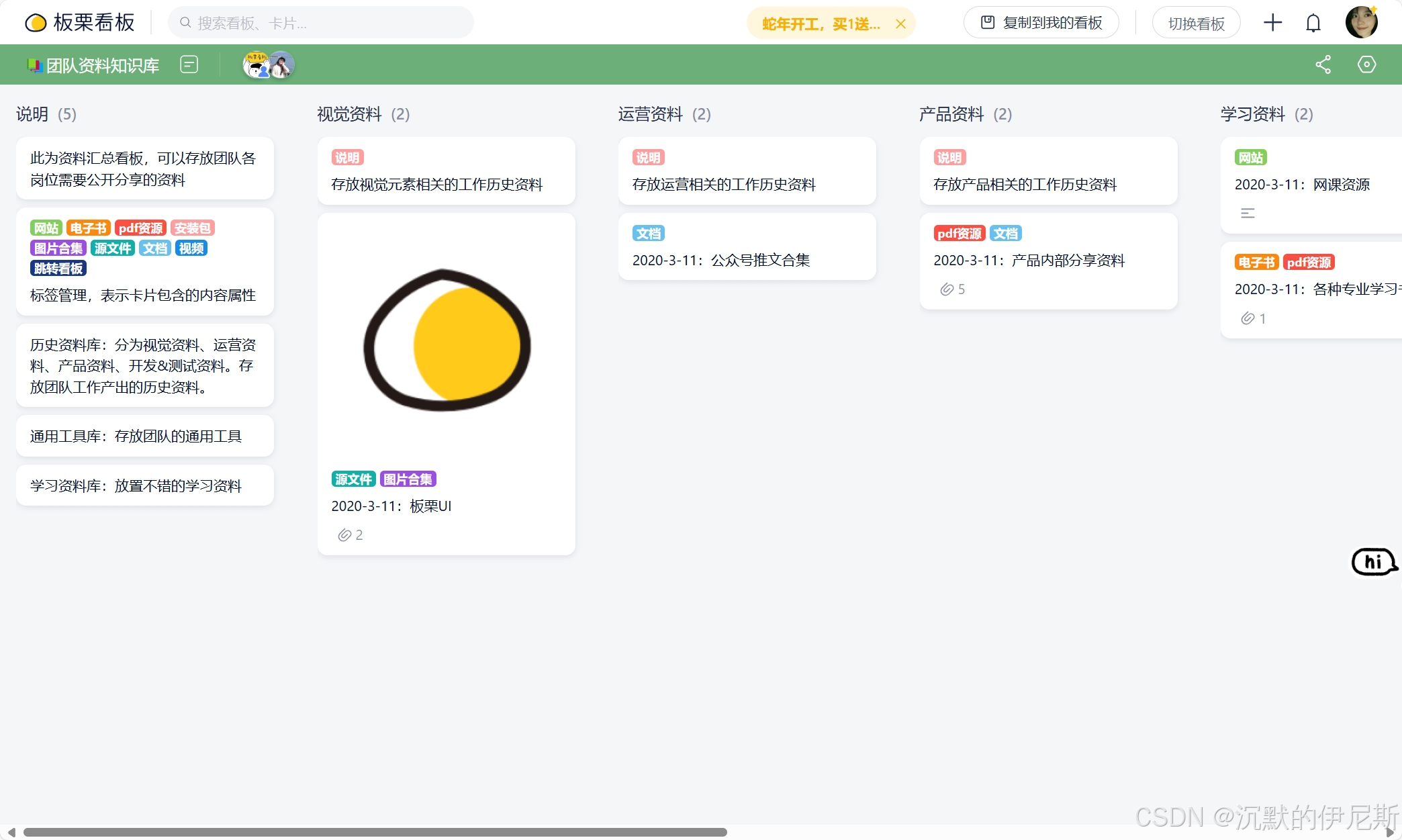Click 复制到我的看板 button

point(1041,23)
